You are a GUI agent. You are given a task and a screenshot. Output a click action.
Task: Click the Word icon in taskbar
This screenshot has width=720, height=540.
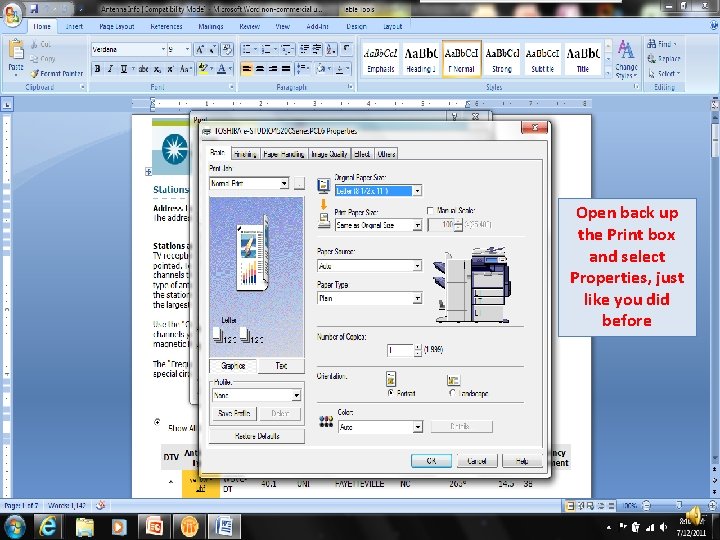coord(225,527)
